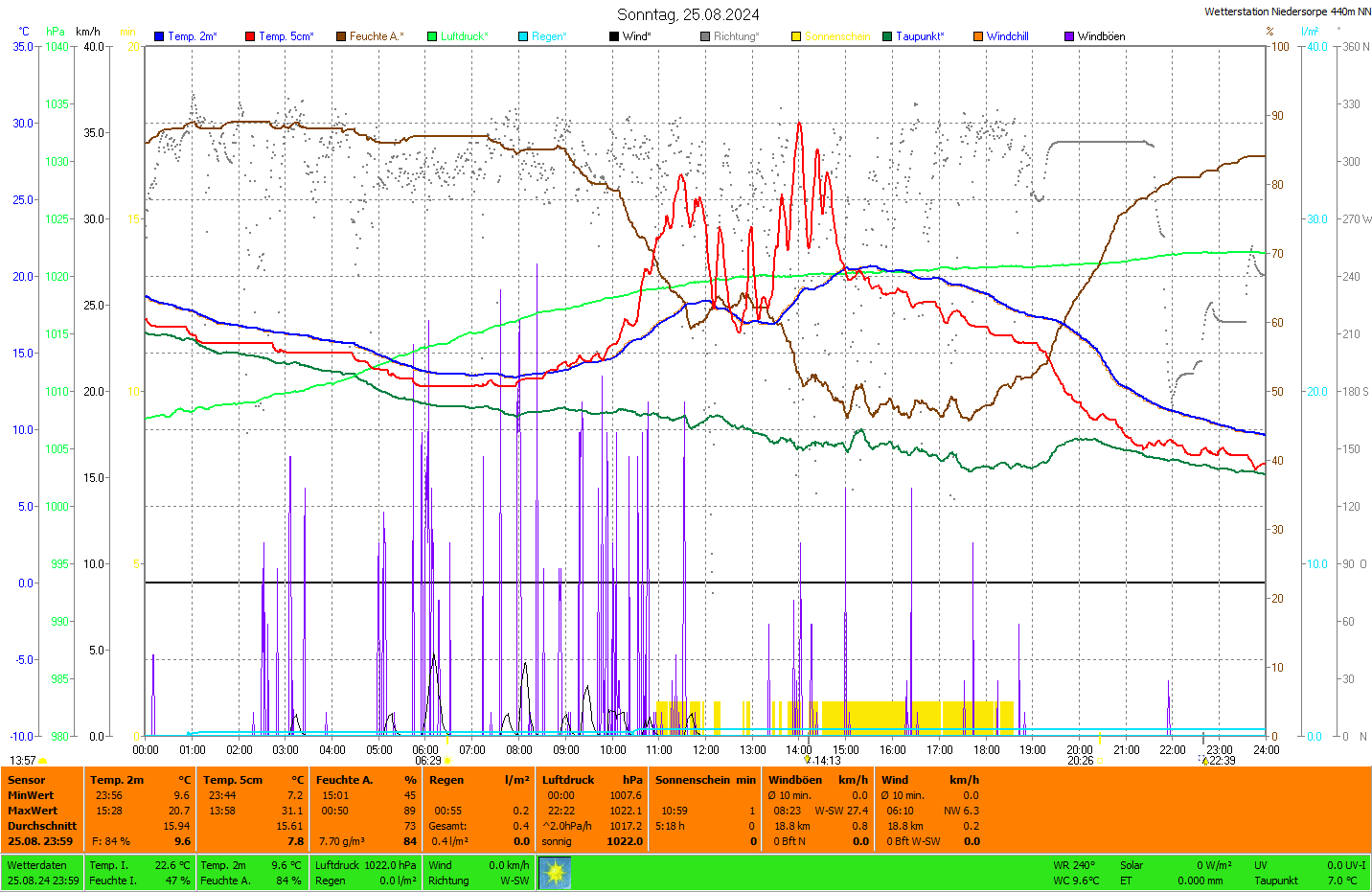Click the Wetterstation Niedersorpe 440m NN text
Screen dimensions: 1372x892
click(1287, 11)
